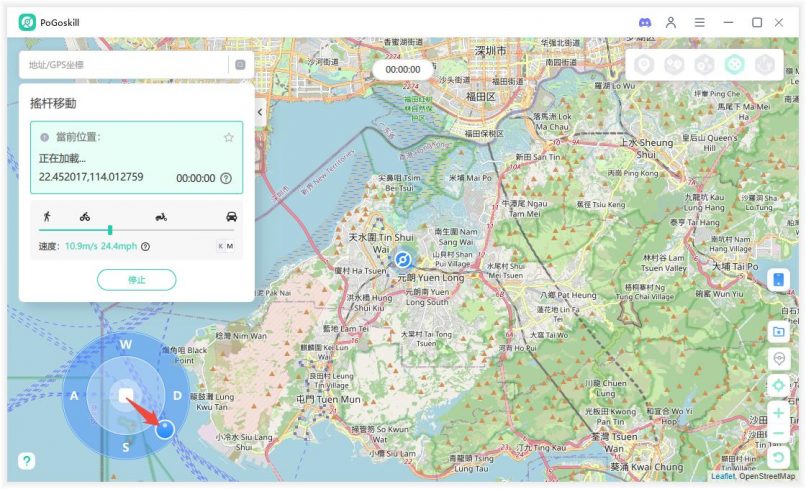Screen dimensions: 806x489
Task: Select the multi-spot route mode icon
Action: (704, 64)
